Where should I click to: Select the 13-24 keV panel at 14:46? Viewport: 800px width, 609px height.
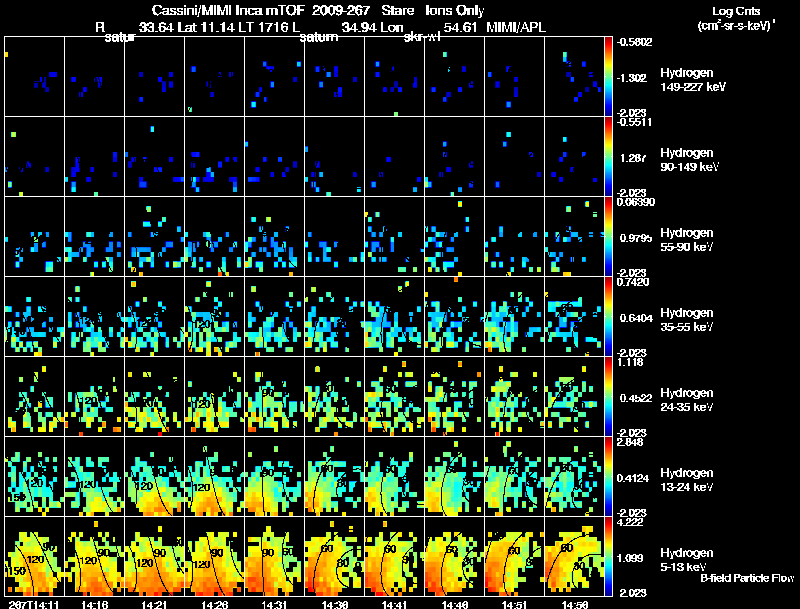pyautogui.click(x=455, y=476)
